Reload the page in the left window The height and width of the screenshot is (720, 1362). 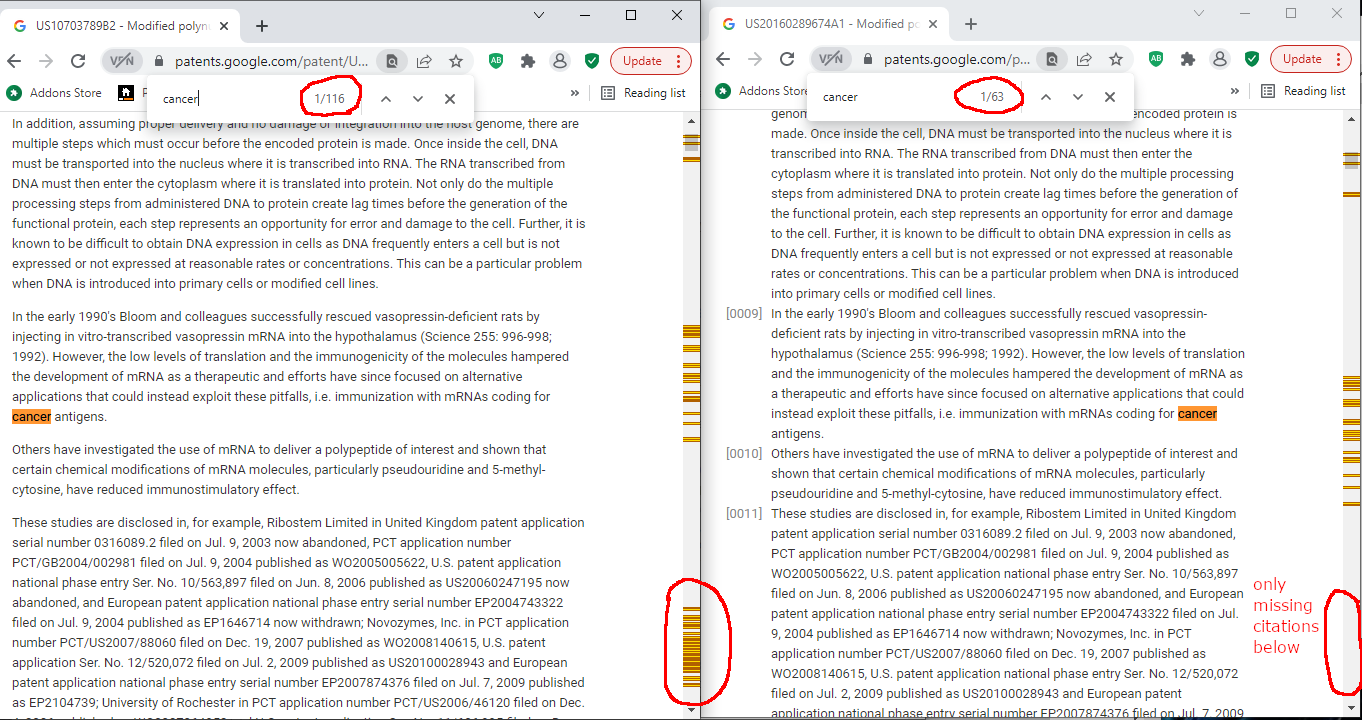pos(78,61)
